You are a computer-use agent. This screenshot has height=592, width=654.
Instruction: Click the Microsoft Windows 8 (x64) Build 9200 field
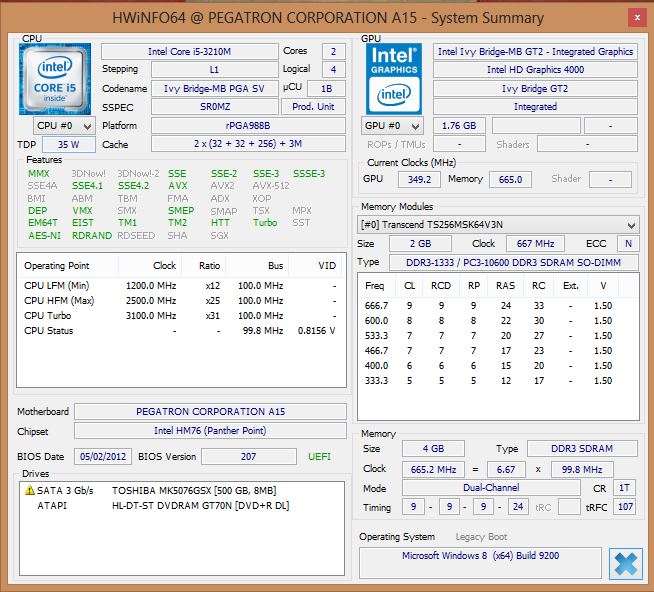[x=480, y=563]
